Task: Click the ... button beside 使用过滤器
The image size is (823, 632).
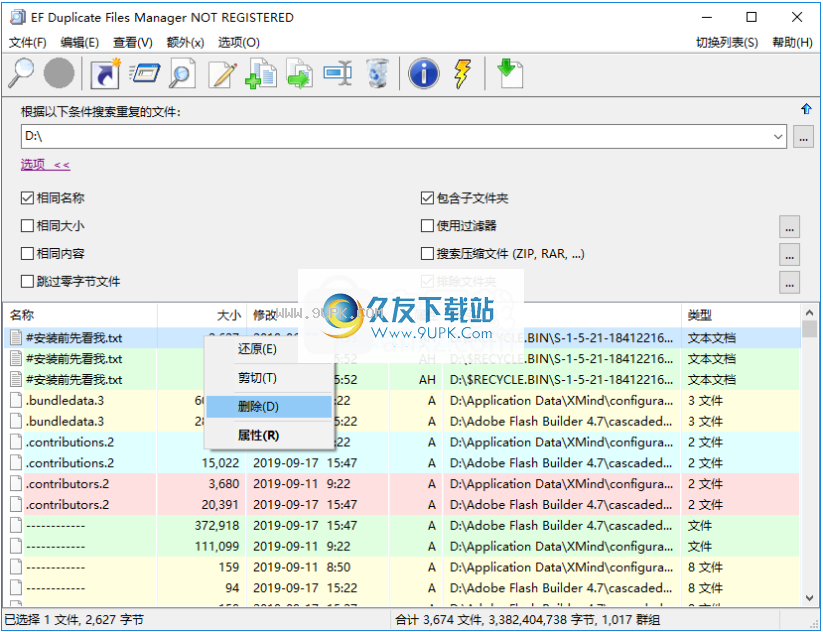Action: (x=789, y=226)
